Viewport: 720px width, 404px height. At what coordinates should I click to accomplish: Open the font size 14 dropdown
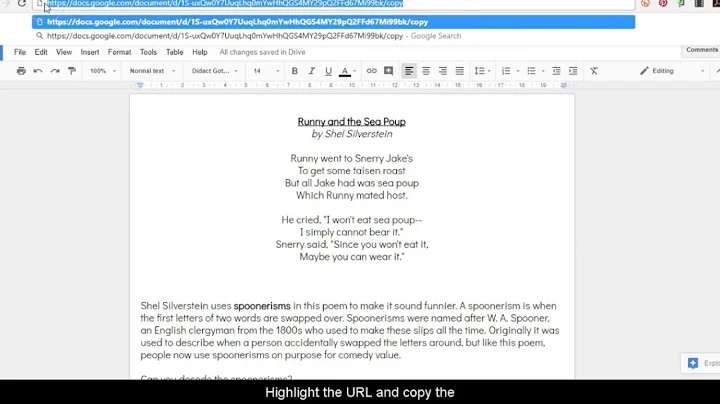pyautogui.click(x=266, y=71)
